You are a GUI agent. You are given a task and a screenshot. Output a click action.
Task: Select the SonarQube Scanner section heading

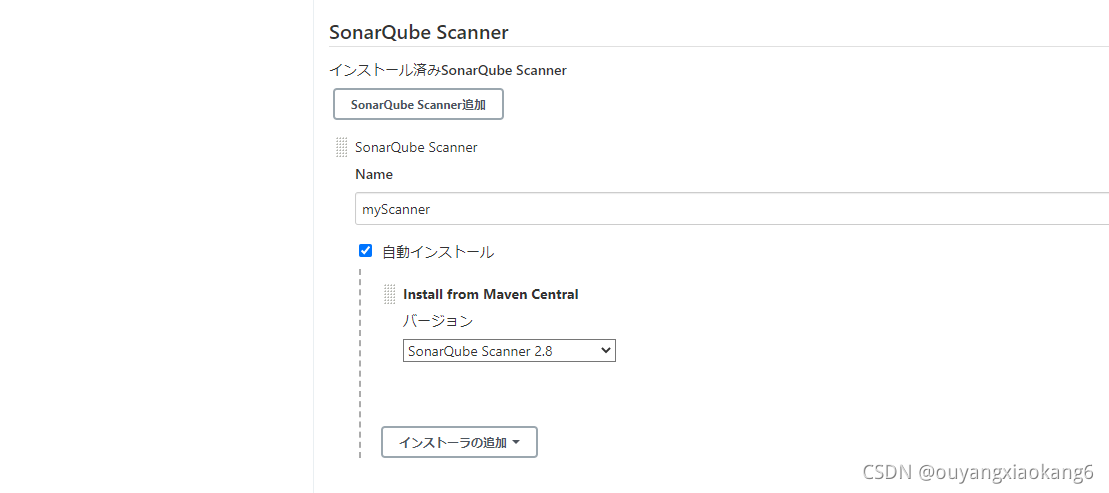point(419,32)
